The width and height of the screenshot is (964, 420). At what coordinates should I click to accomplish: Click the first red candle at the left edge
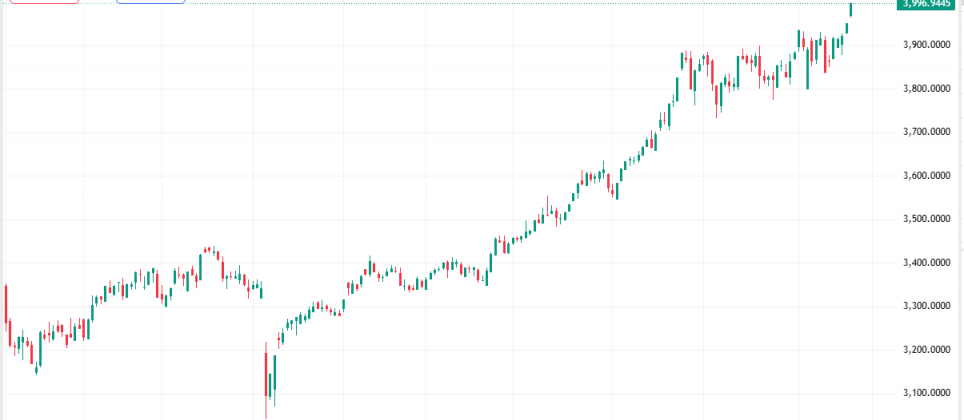(6, 305)
